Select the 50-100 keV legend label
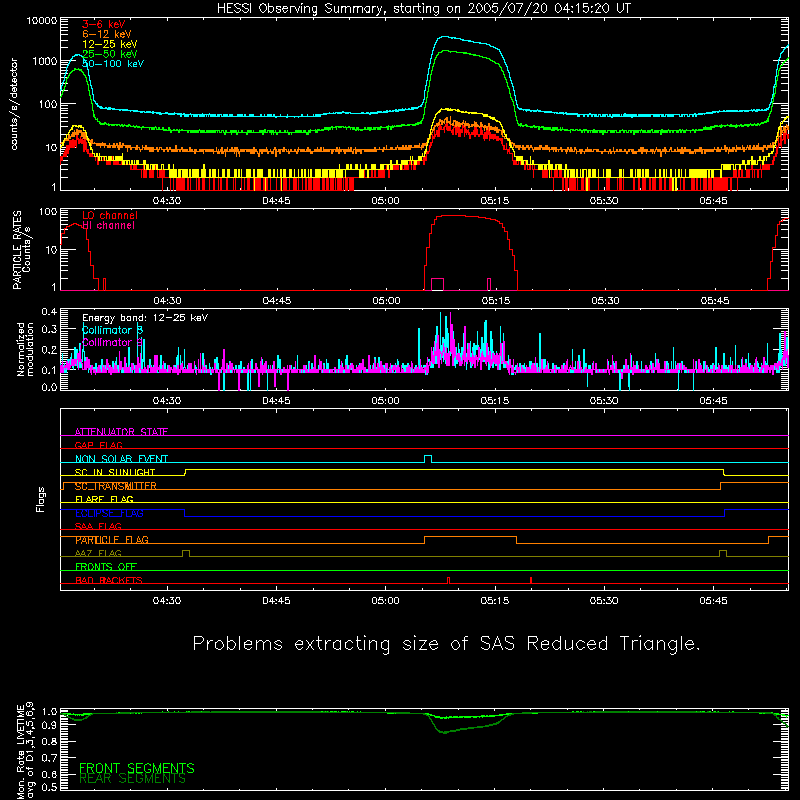 coord(113,64)
